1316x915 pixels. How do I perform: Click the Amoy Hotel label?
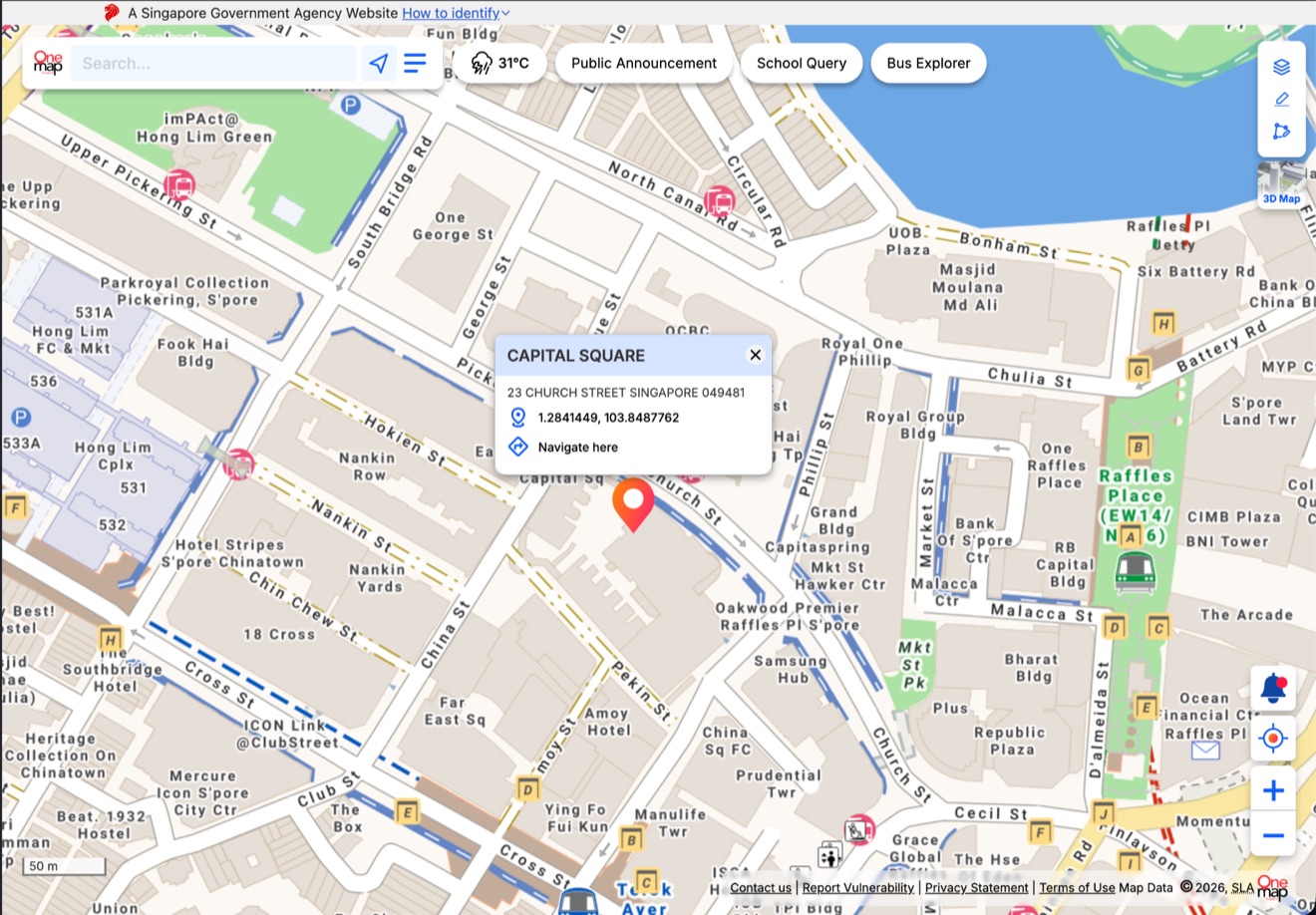608,722
